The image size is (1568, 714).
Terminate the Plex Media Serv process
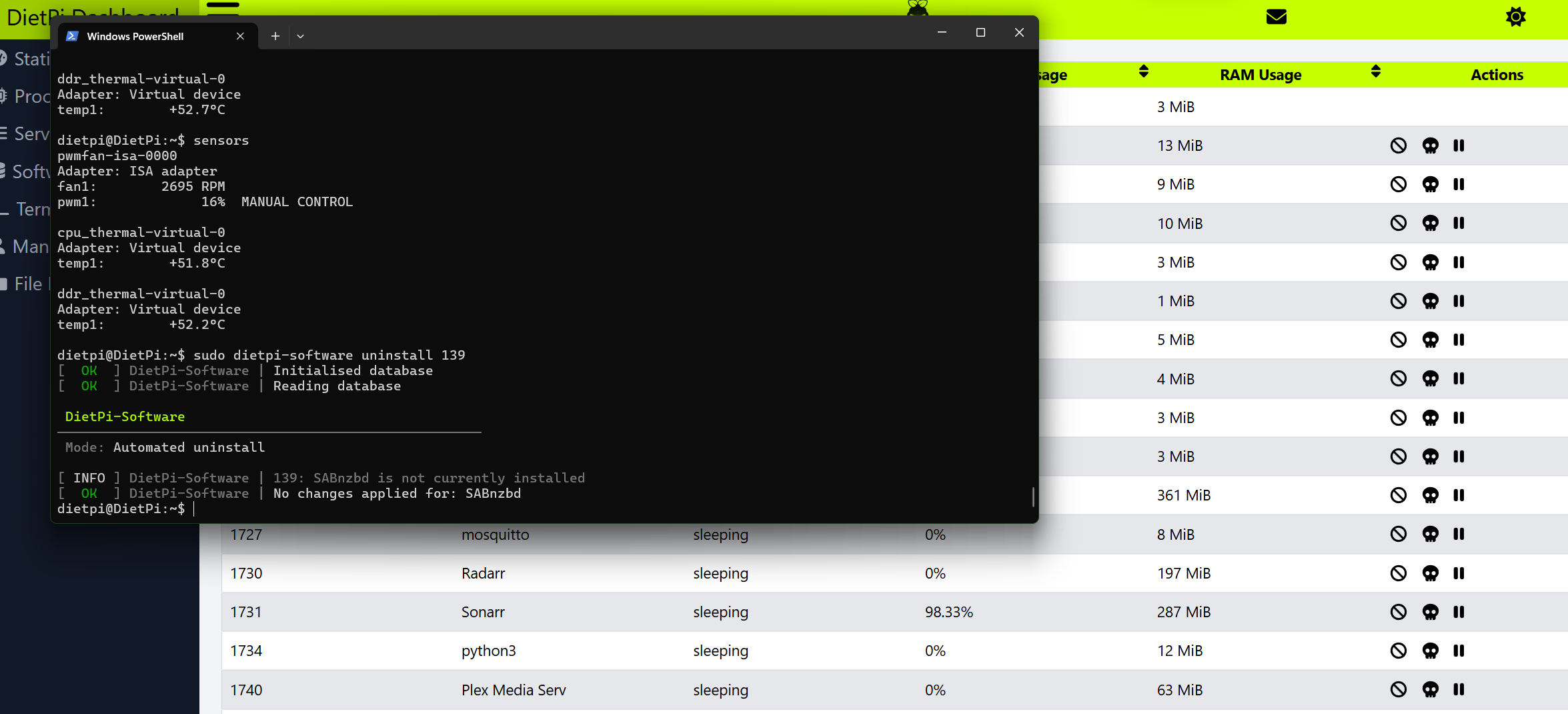(x=1398, y=689)
